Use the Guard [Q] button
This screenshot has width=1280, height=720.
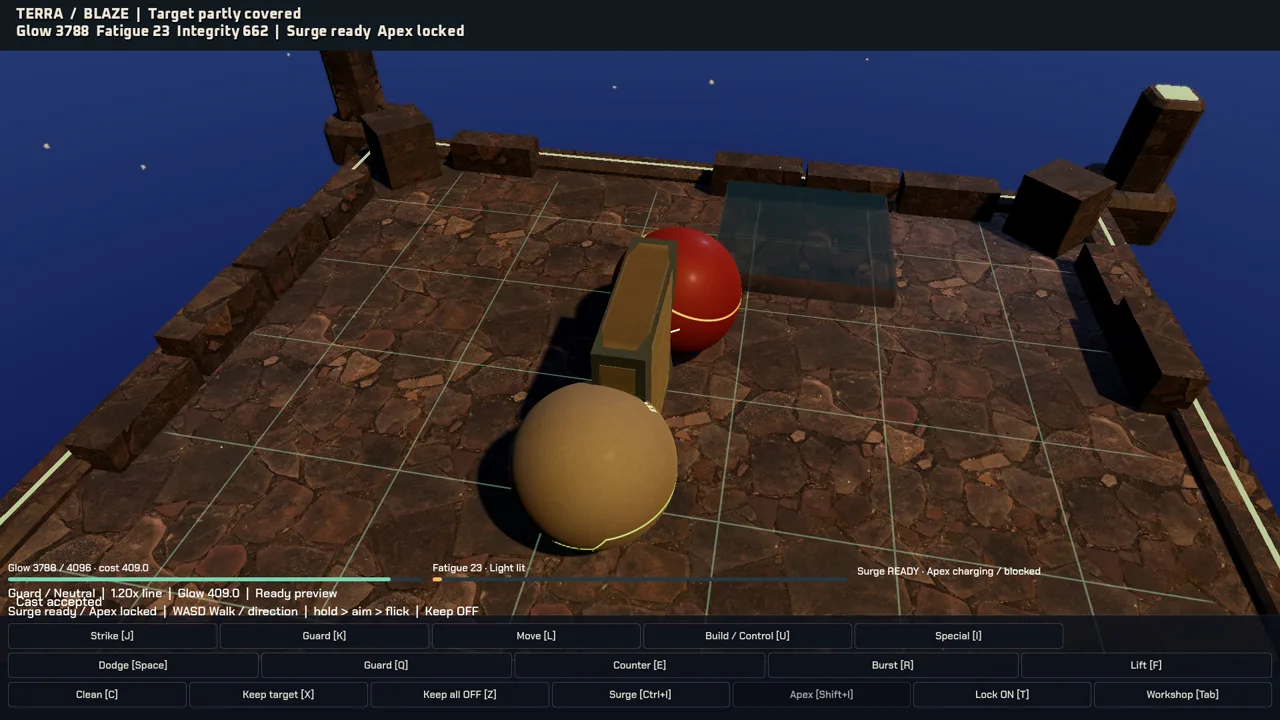(x=386, y=665)
